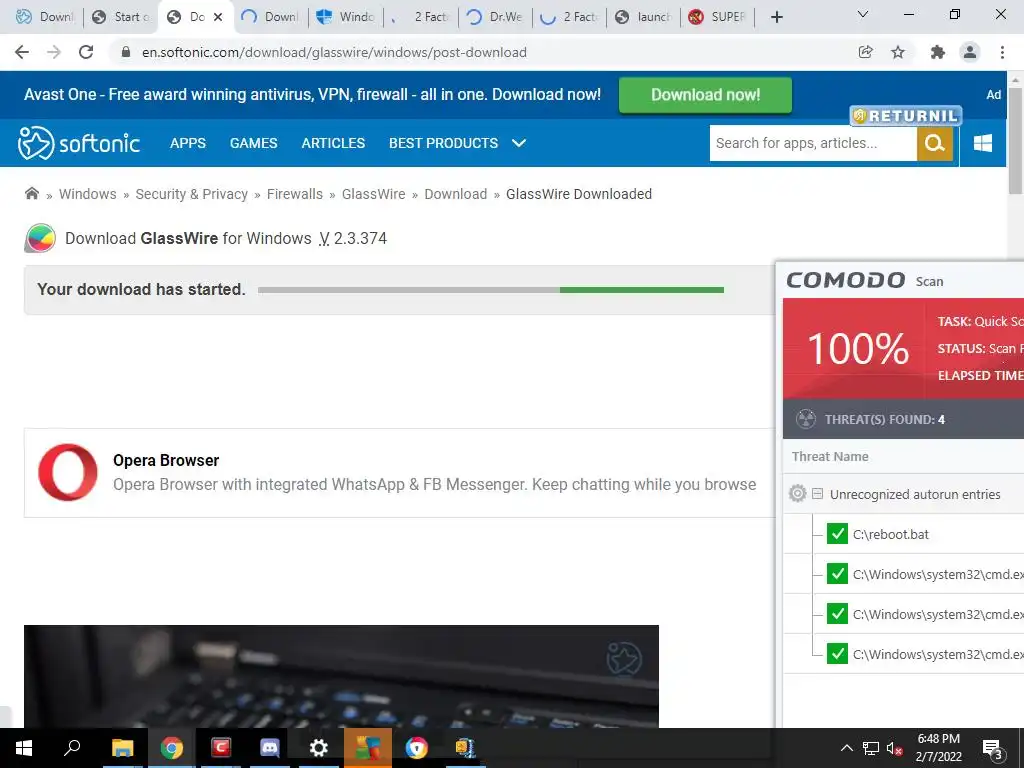Image resolution: width=1024 pixels, height=768 pixels.
Task: Switch to the SUPER browser tab
Action: pyautogui.click(x=717, y=17)
